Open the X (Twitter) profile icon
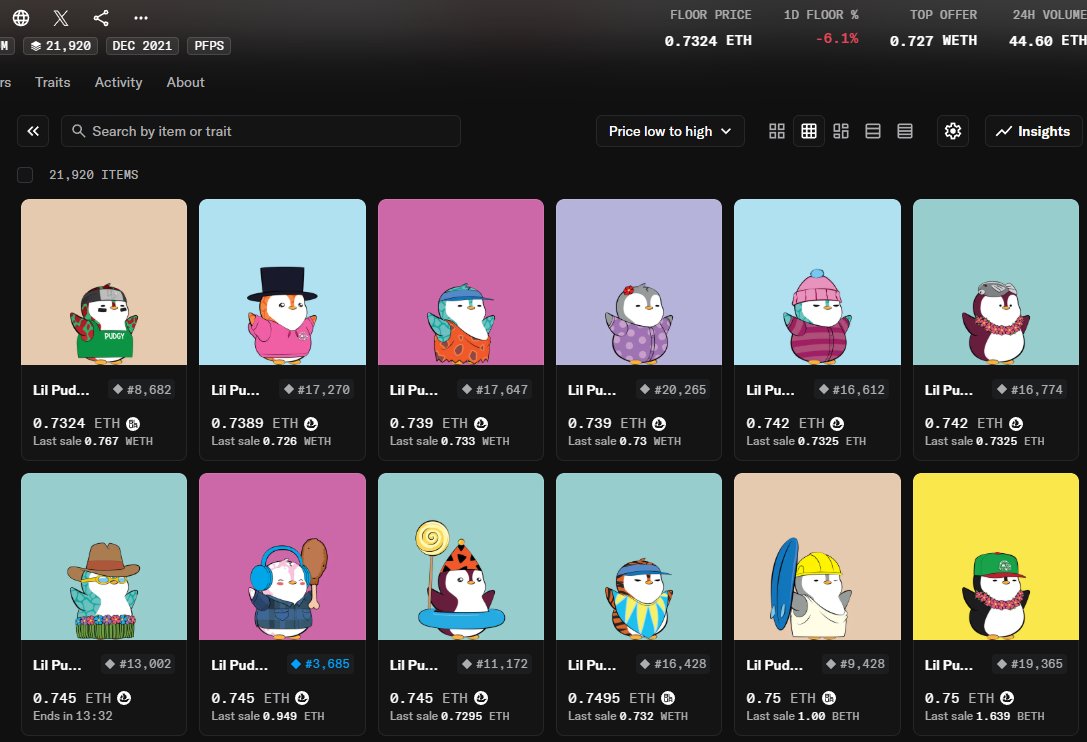The height and width of the screenshot is (742, 1087). click(61, 17)
